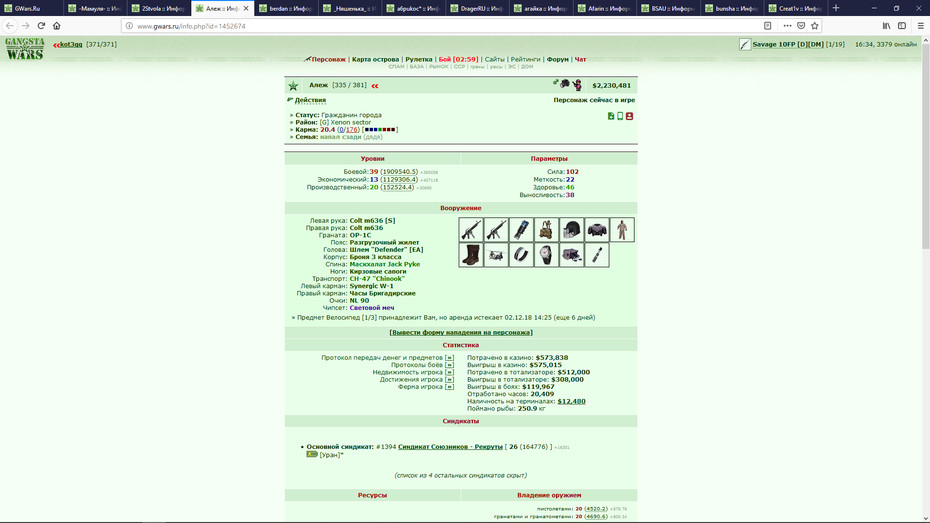Click the Savage 10FP weapon link in header
The width and height of the screenshot is (930, 523).
click(788, 44)
